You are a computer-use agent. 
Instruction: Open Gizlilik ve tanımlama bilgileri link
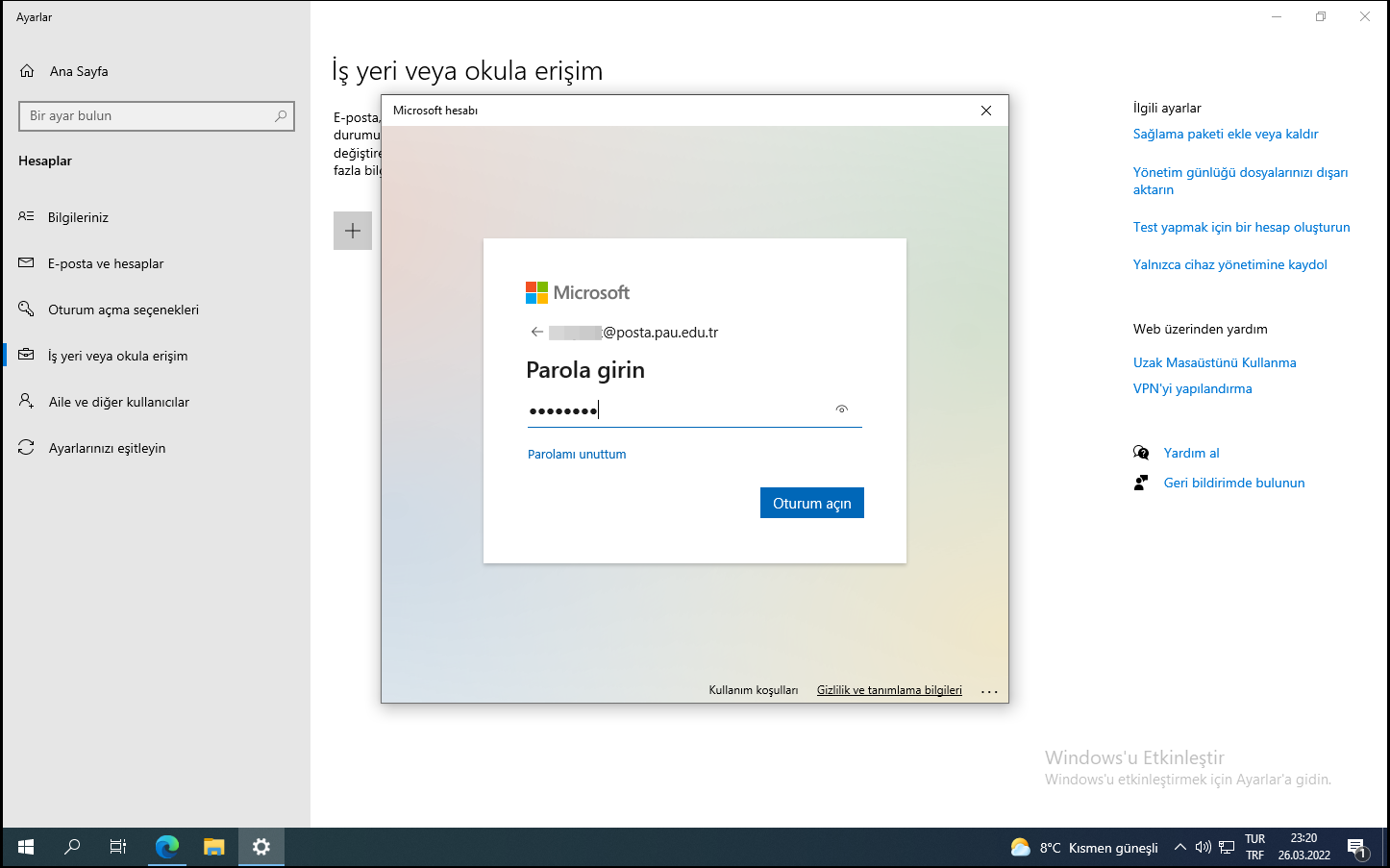coord(889,690)
